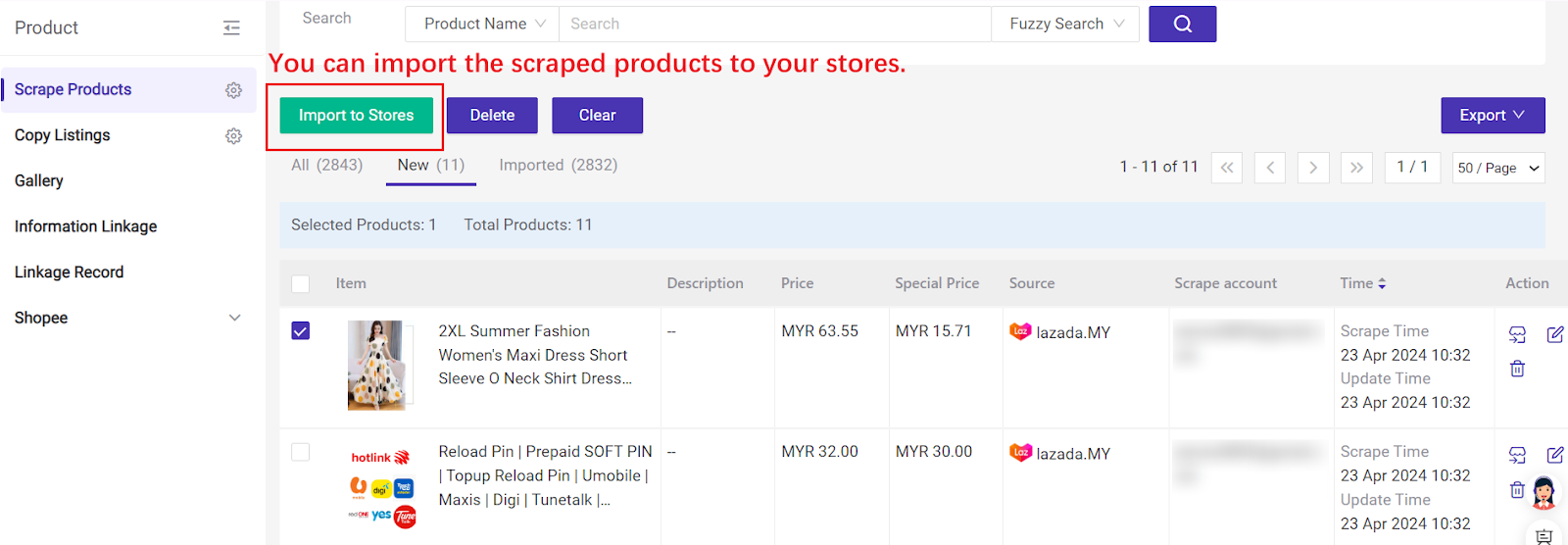Switch to the All (2843) tab
The image size is (1568, 545).
tap(326, 166)
